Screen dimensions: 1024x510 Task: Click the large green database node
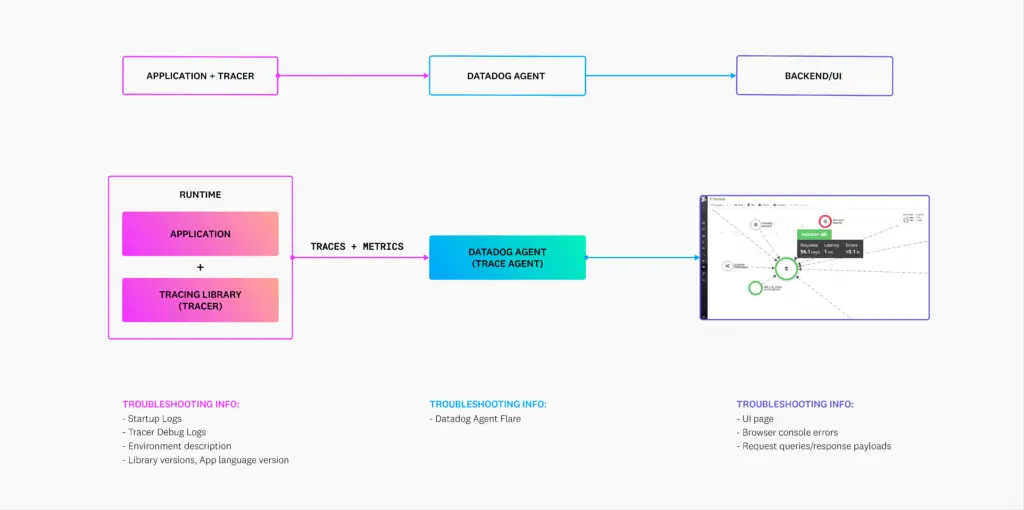(786, 268)
